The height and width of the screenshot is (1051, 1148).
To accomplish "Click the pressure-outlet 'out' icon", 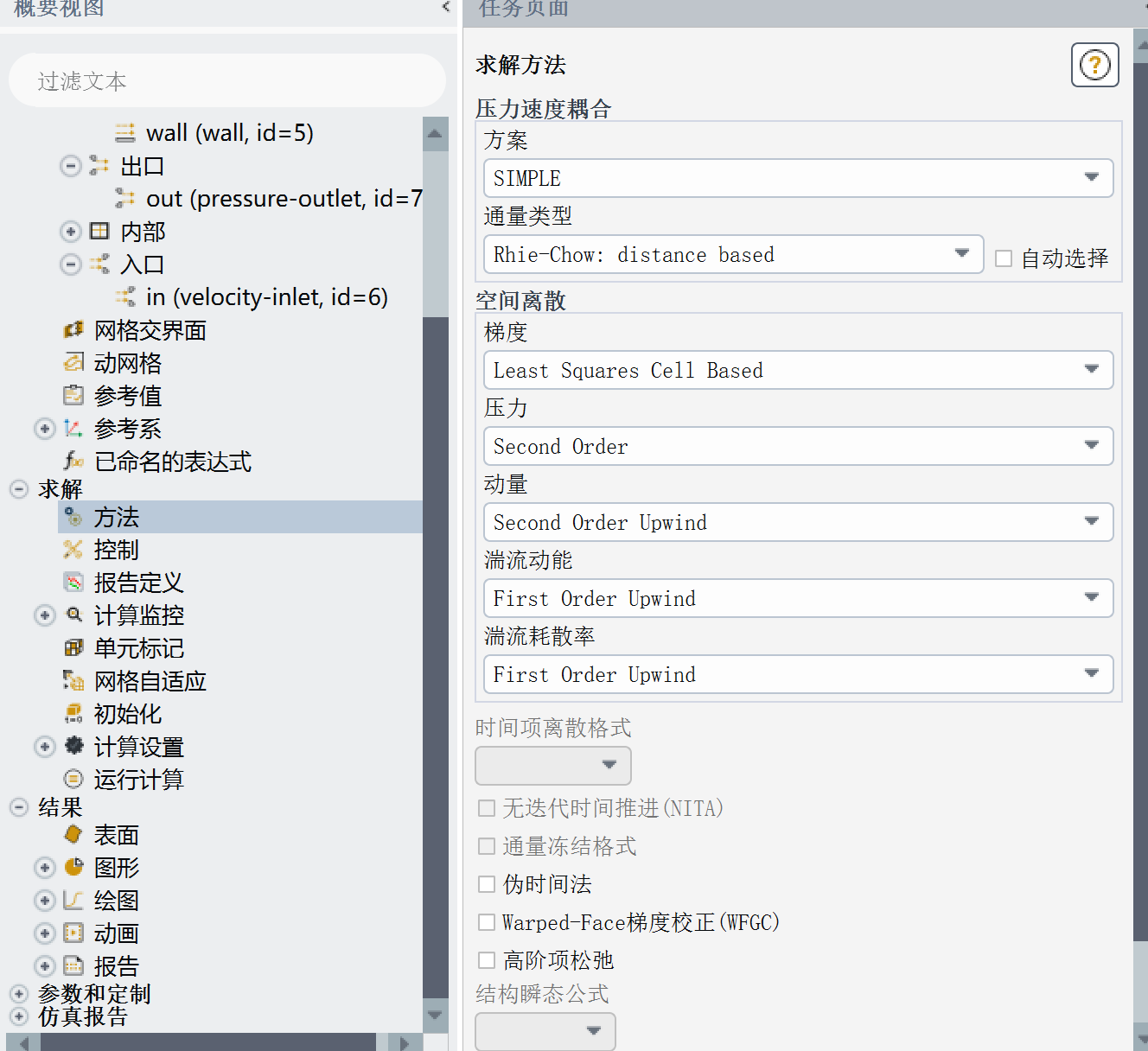I will pyautogui.click(x=125, y=198).
